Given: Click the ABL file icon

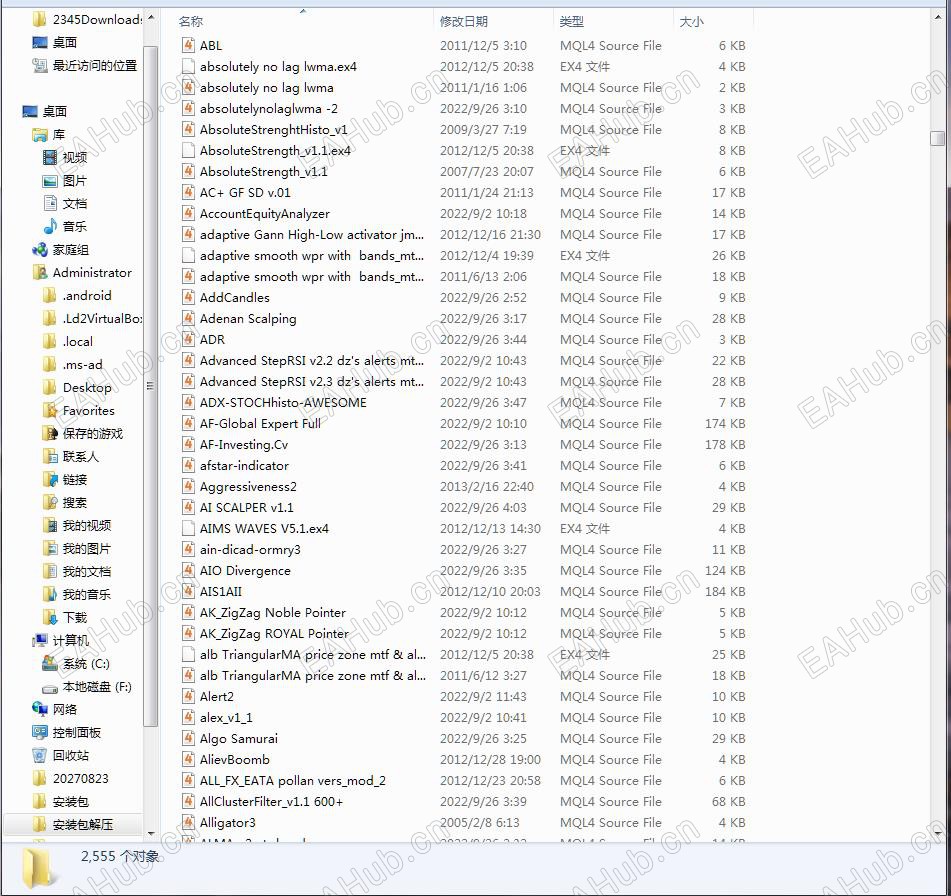Looking at the screenshot, I should coord(188,45).
